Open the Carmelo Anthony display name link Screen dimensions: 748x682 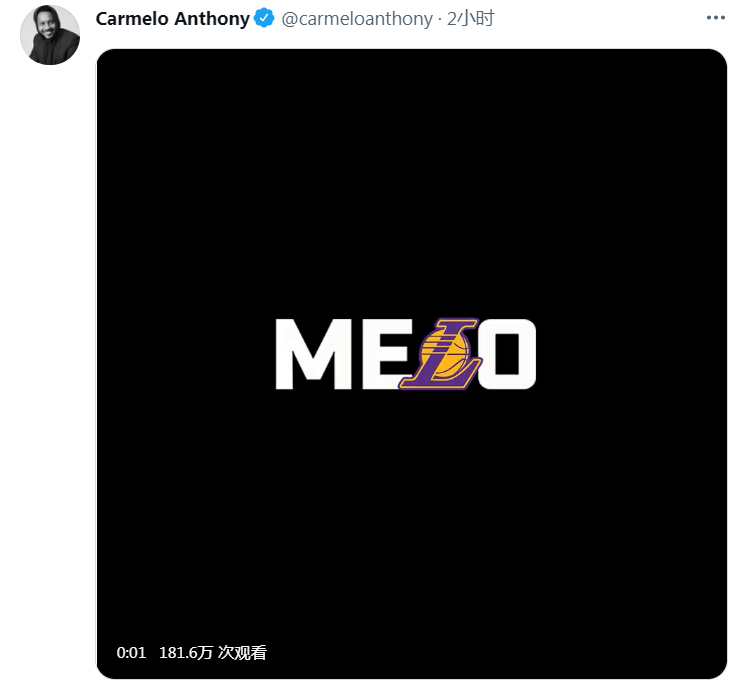[x=173, y=19]
